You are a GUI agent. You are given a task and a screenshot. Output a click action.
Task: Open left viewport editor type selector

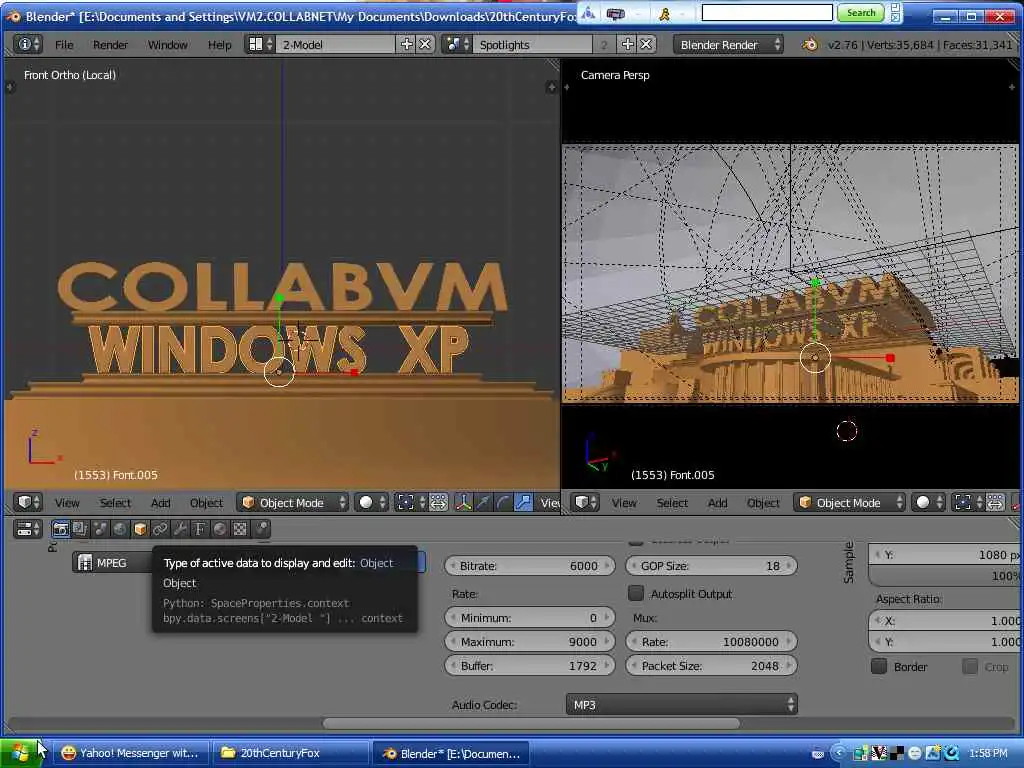[x=27, y=502]
